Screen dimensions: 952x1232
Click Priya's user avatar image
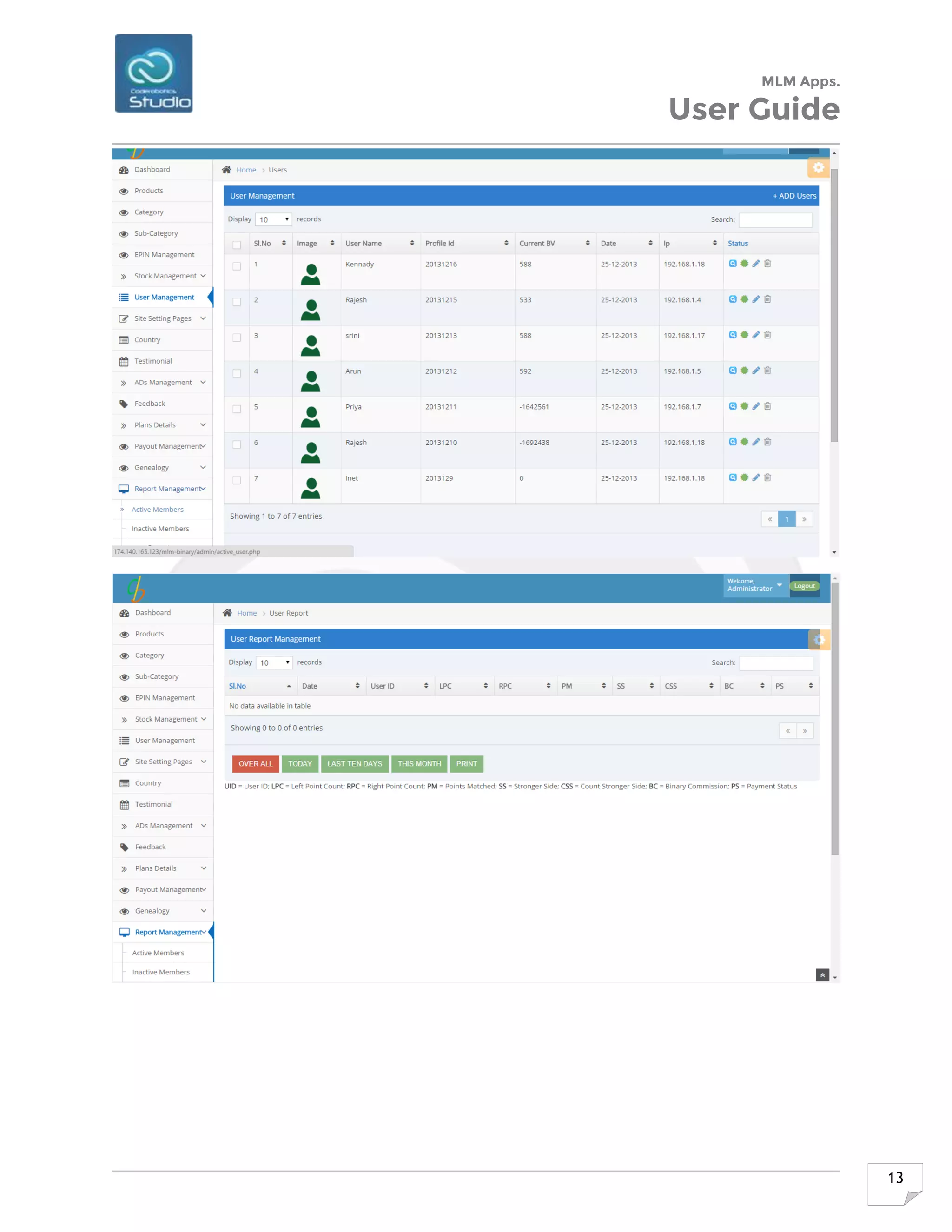310,417
